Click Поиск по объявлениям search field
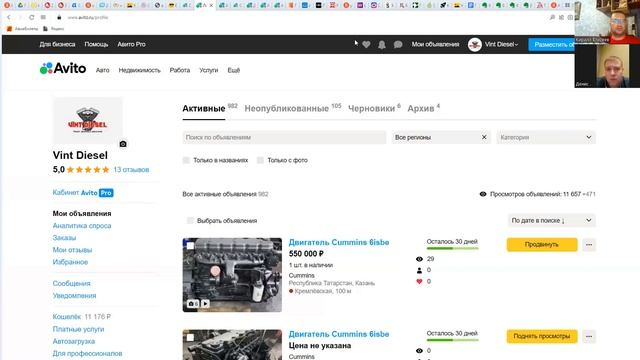 click(284, 137)
